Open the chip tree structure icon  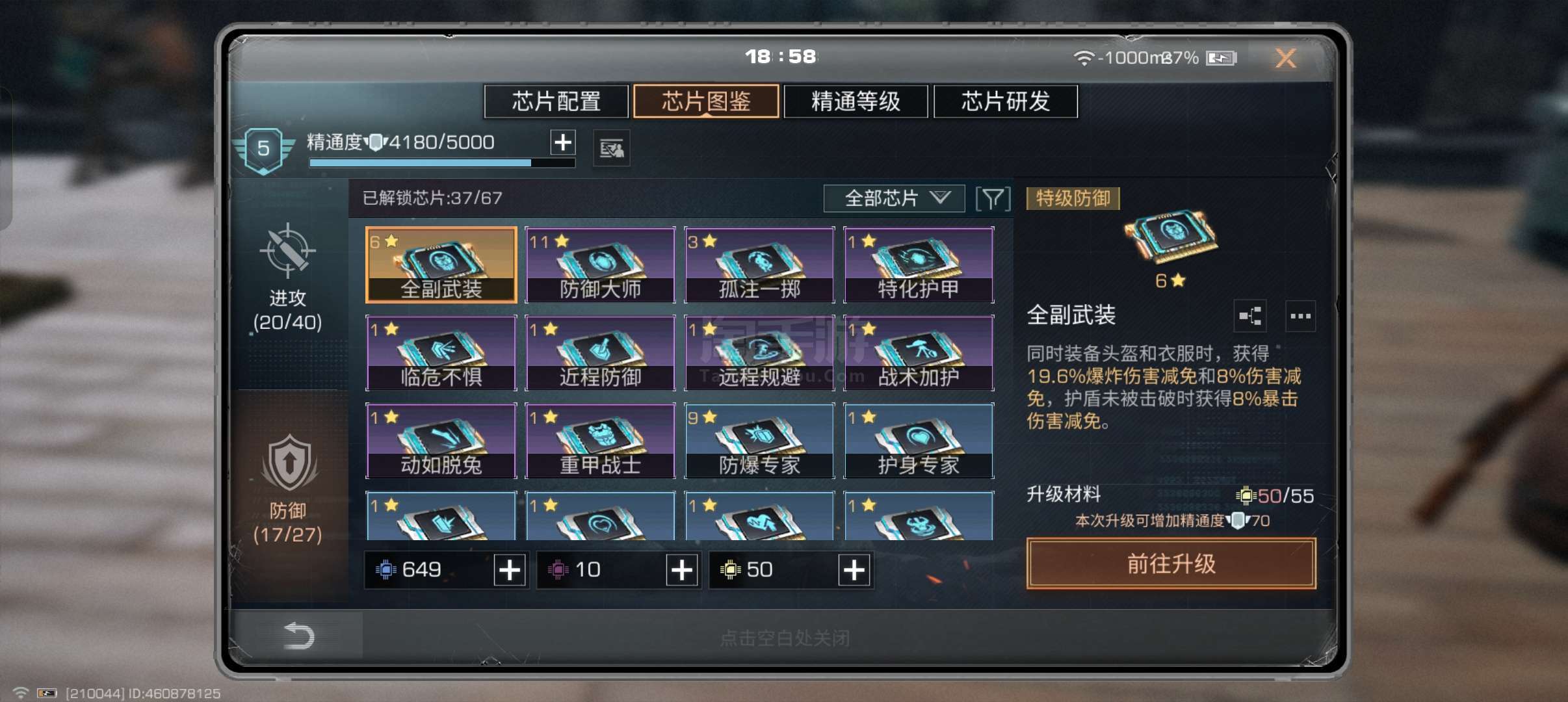coord(1249,317)
